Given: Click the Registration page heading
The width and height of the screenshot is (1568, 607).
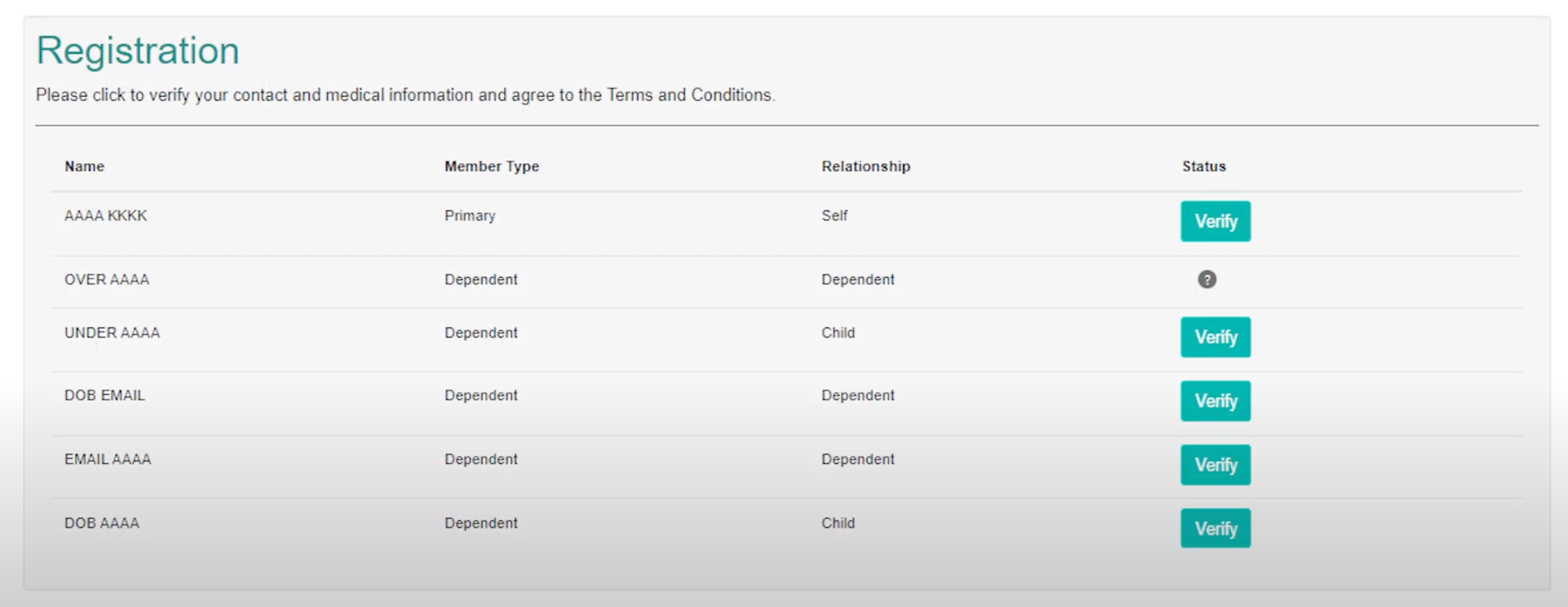Looking at the screenshot, I should [x=138, y=50].
